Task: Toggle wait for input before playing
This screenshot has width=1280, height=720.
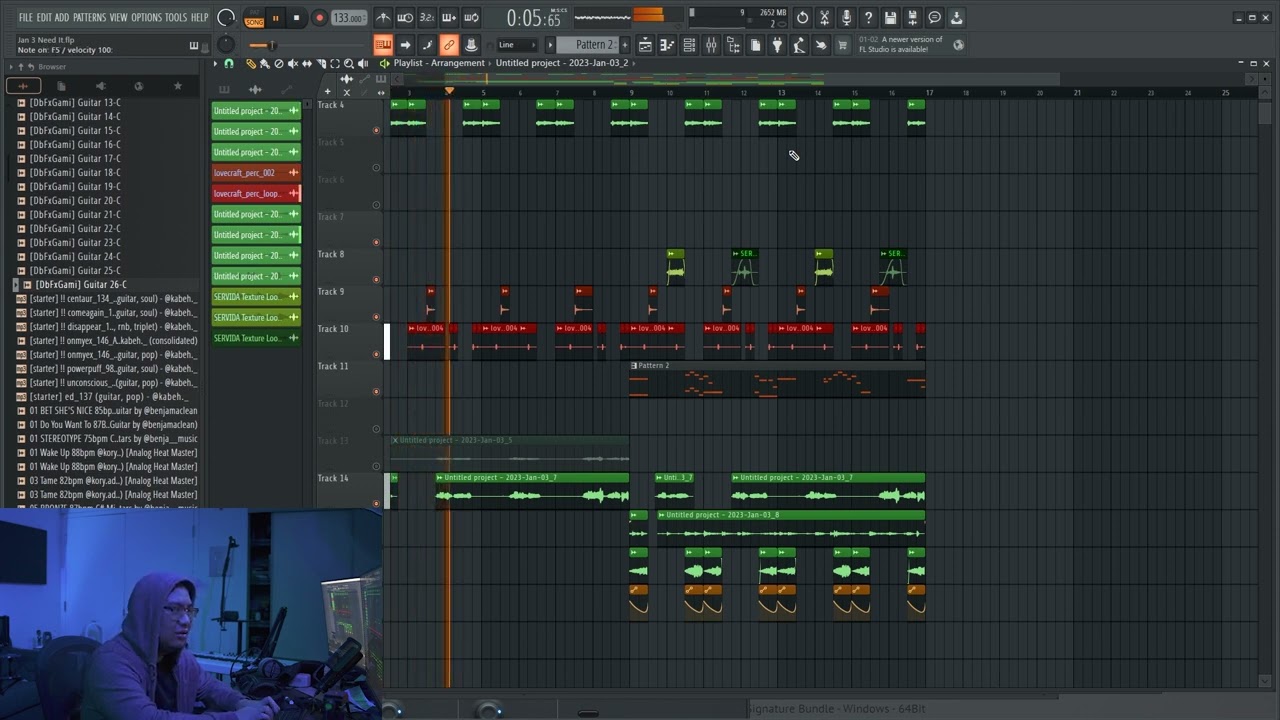Action: 405,18
